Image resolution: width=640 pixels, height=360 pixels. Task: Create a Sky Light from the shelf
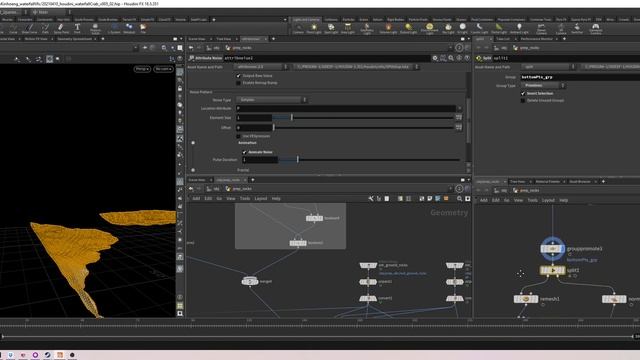(448, 29)
